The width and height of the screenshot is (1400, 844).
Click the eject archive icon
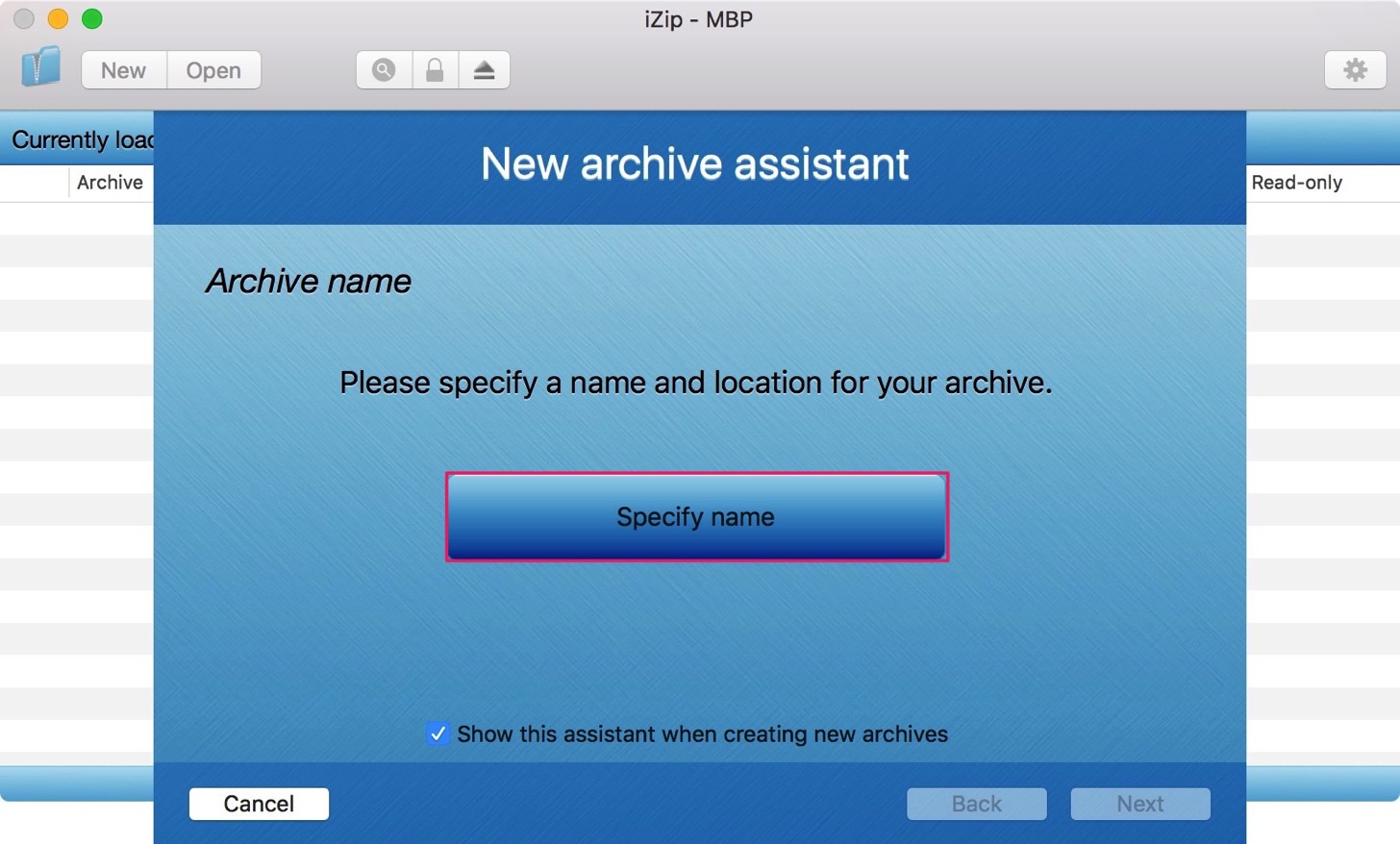click(484, 70)
